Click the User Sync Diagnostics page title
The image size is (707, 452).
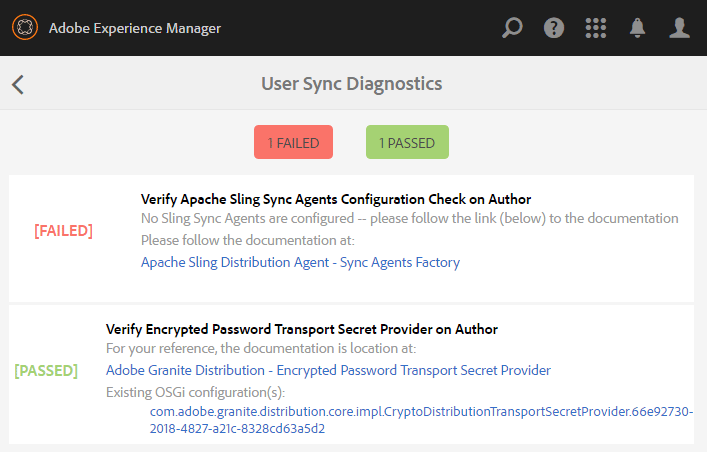point(351,84)
